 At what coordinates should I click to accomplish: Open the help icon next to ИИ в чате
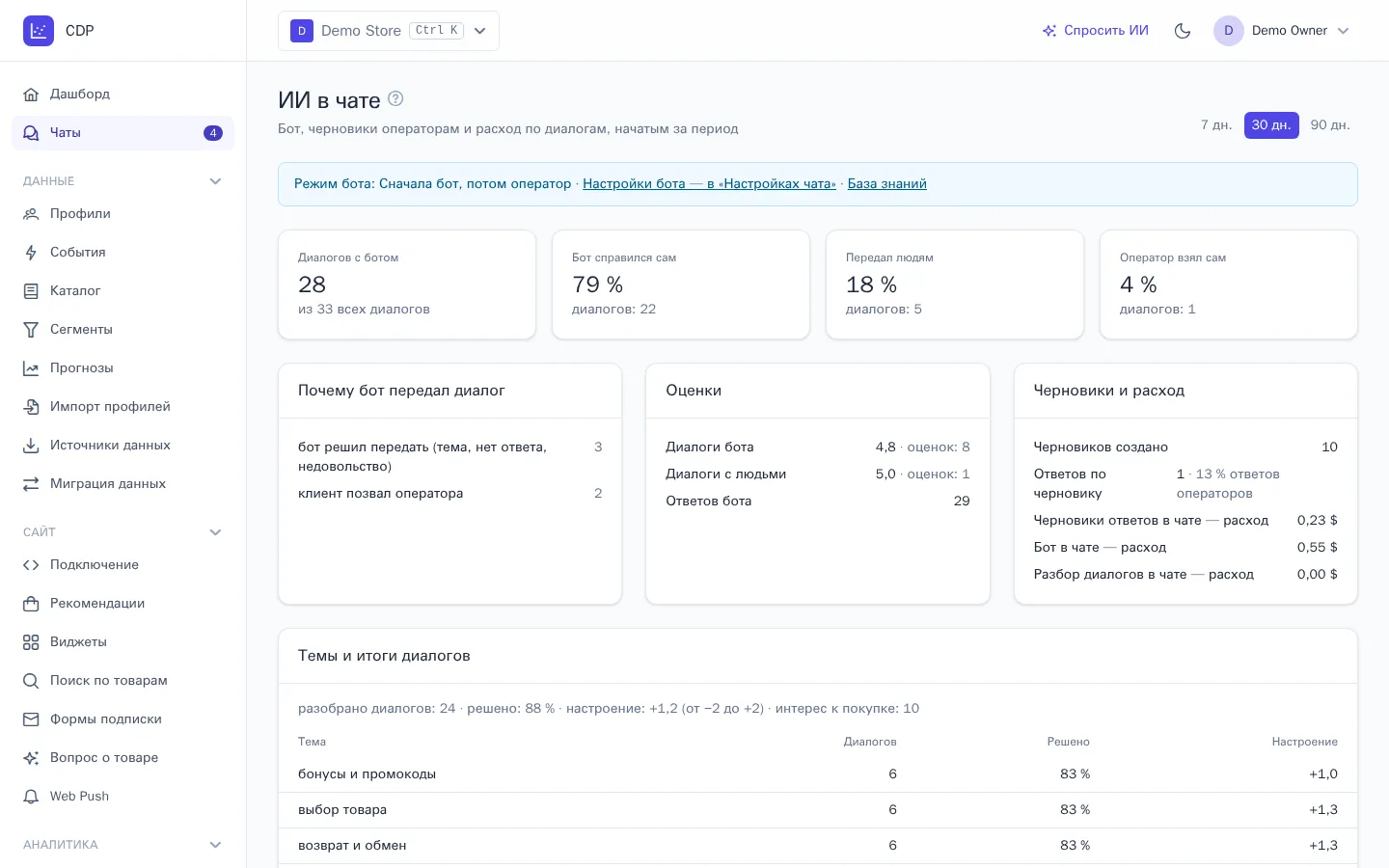tap(395, 98)
